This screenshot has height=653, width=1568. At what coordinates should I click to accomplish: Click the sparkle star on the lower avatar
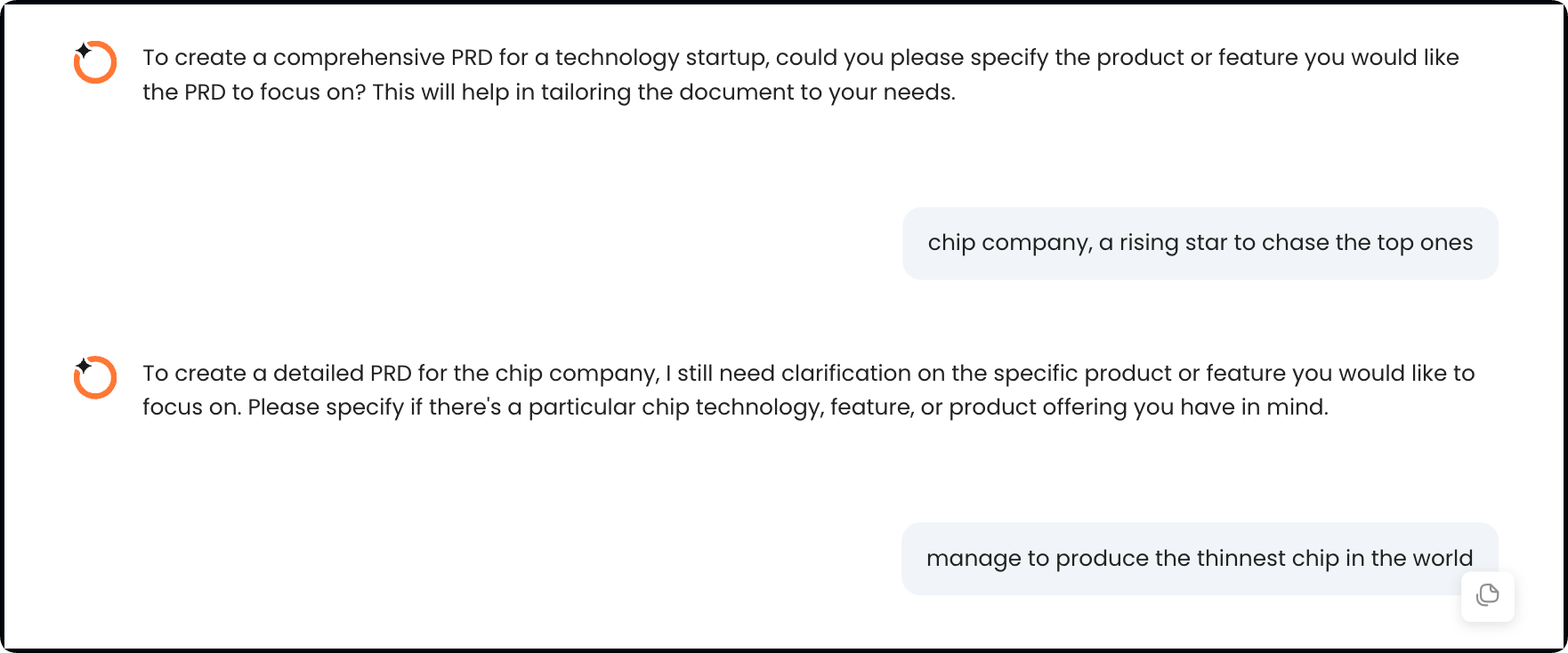point(83,366)
